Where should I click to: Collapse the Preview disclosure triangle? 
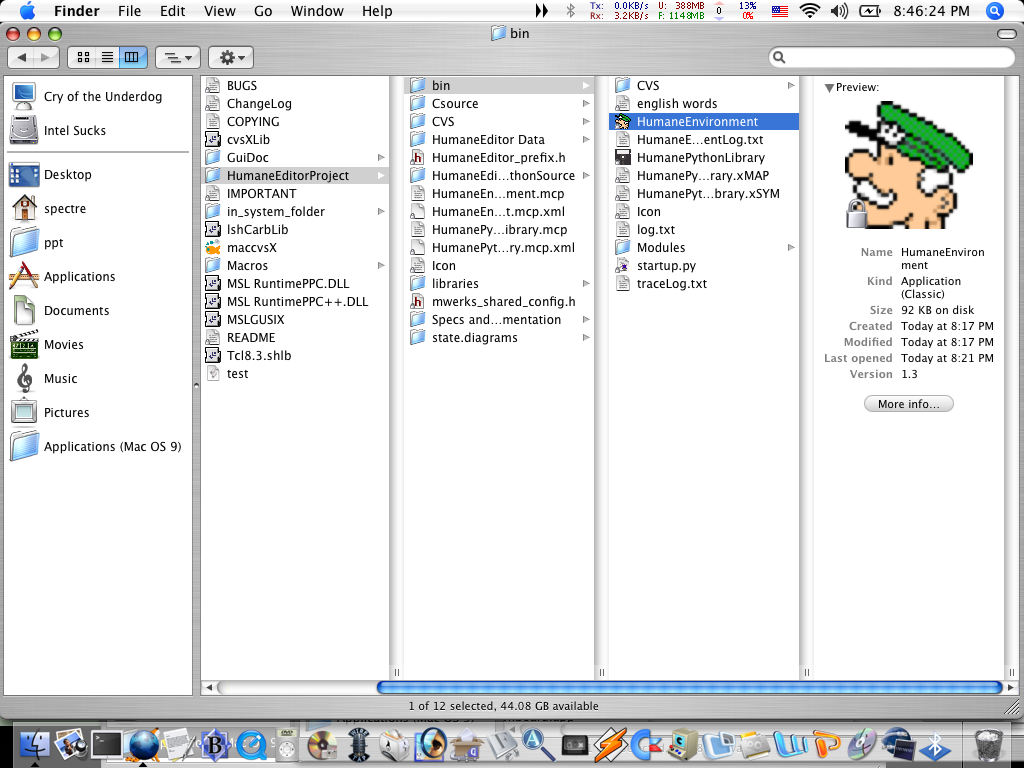click(829, 88)
